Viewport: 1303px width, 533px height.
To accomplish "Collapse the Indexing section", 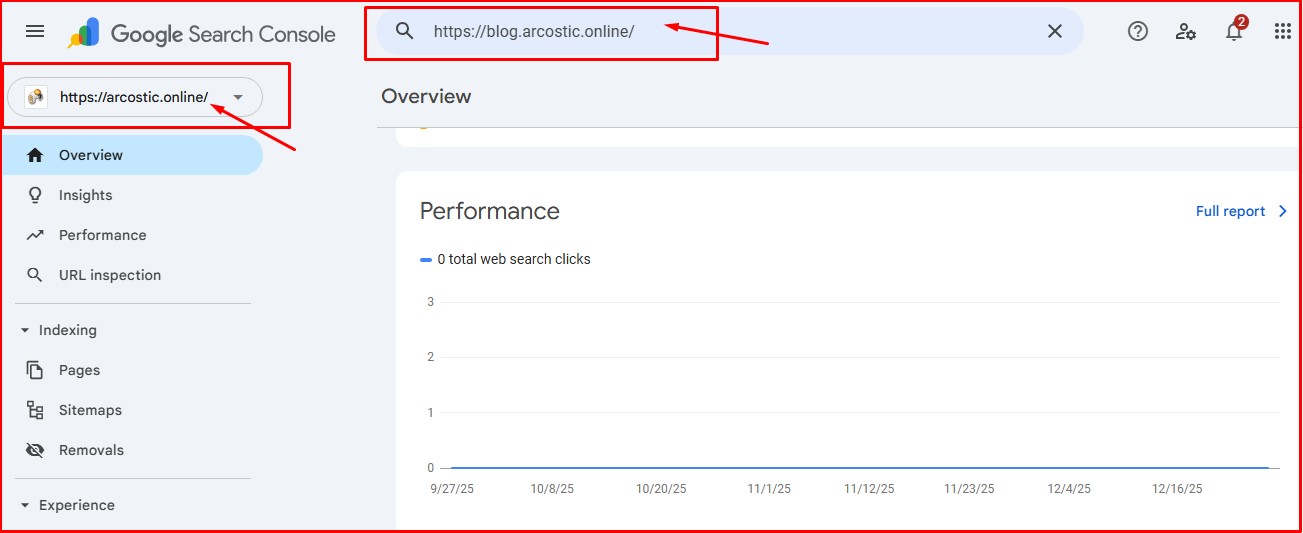I will (25, 330).
